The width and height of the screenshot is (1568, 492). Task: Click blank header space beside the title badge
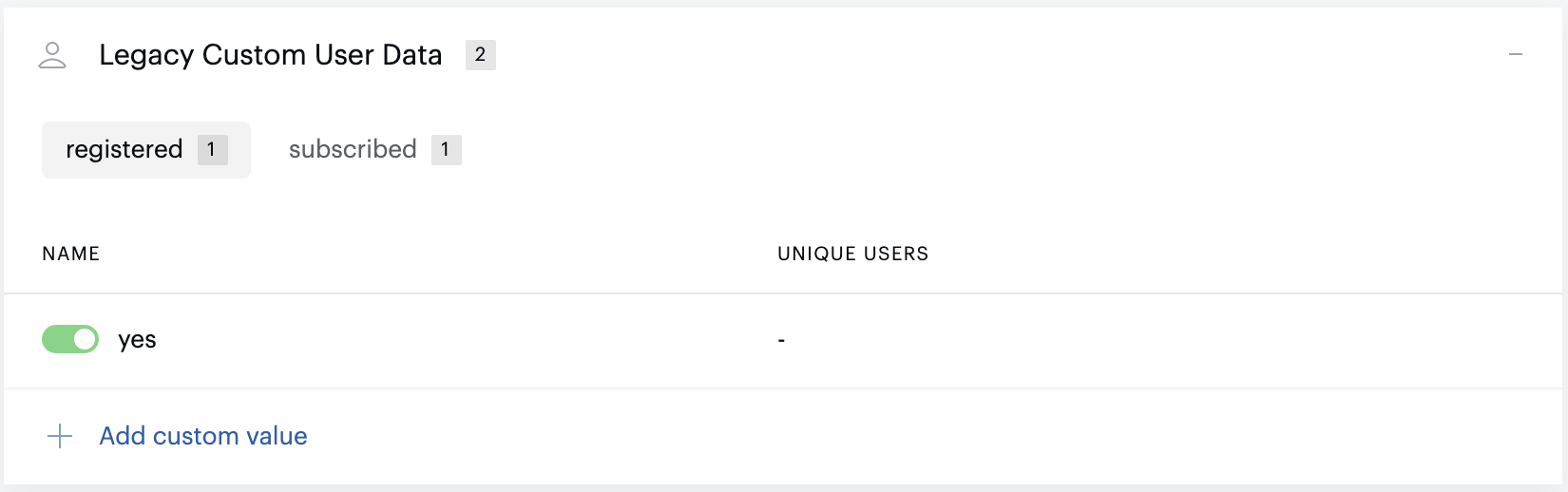coord(998,55)
